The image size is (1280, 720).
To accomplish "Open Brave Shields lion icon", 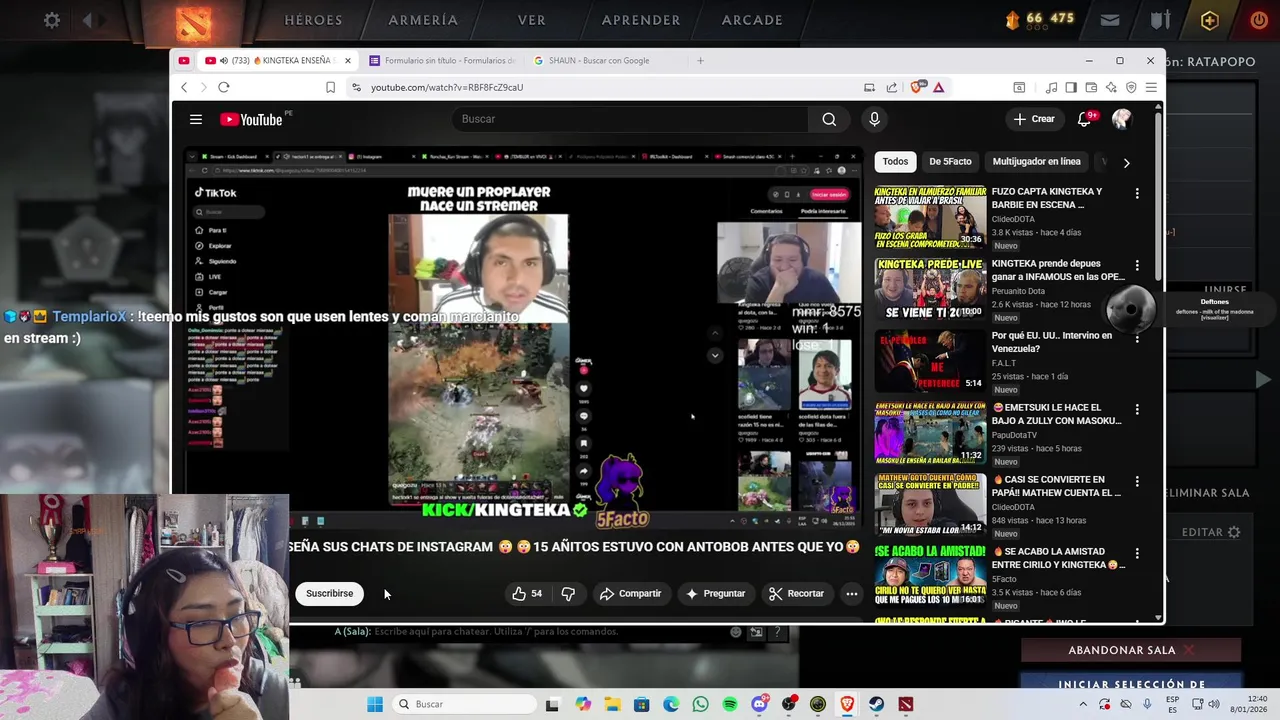I will (915, 87).
